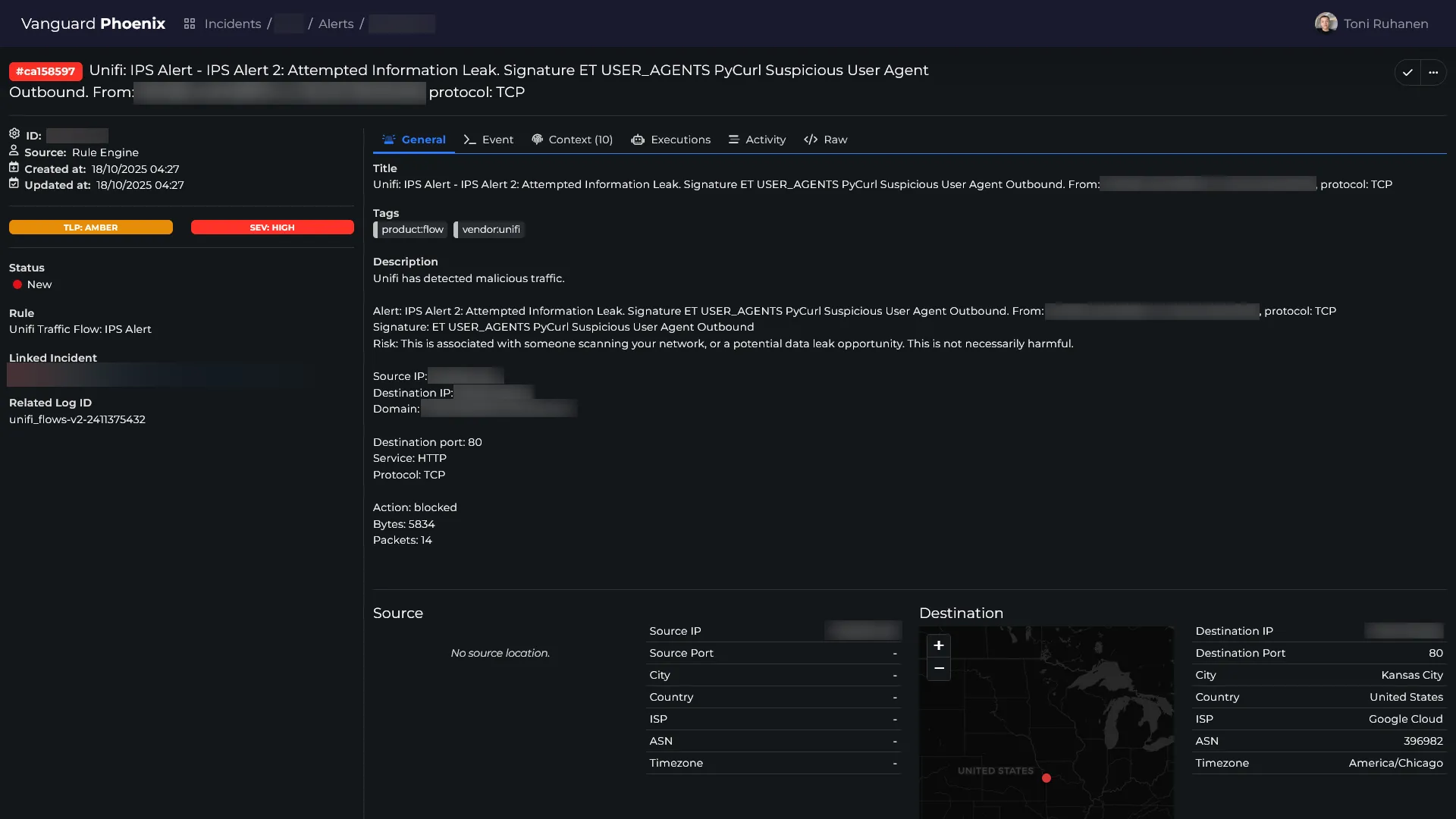
Task: Zoom in on the destination map
Action: point(938,645)
